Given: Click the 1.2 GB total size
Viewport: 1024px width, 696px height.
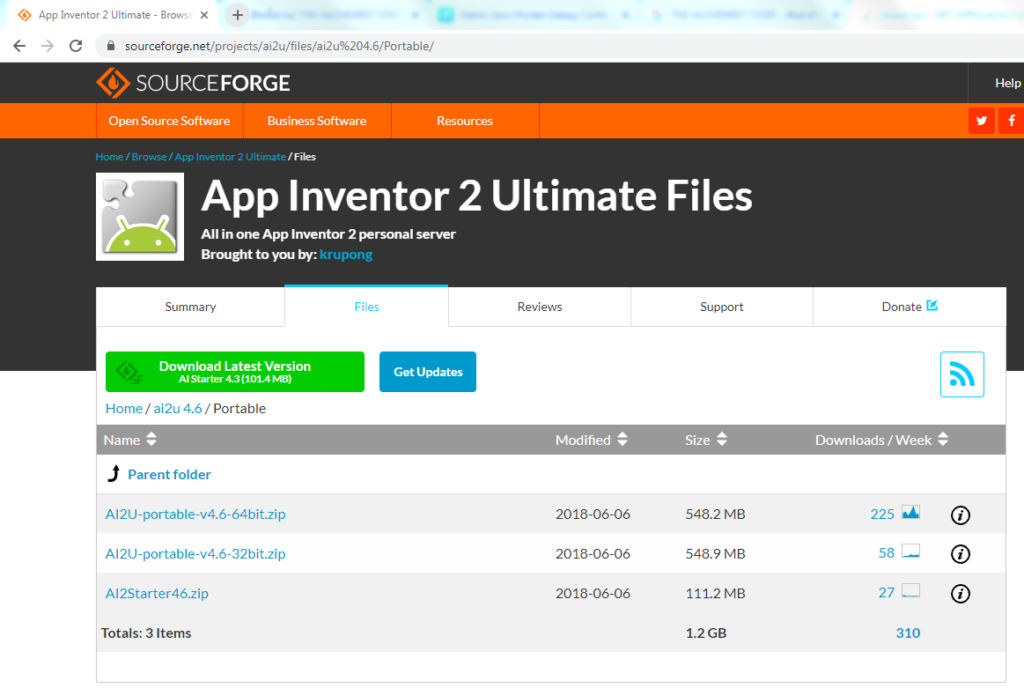Looking at the screenshot, I should tap(706, 633).
